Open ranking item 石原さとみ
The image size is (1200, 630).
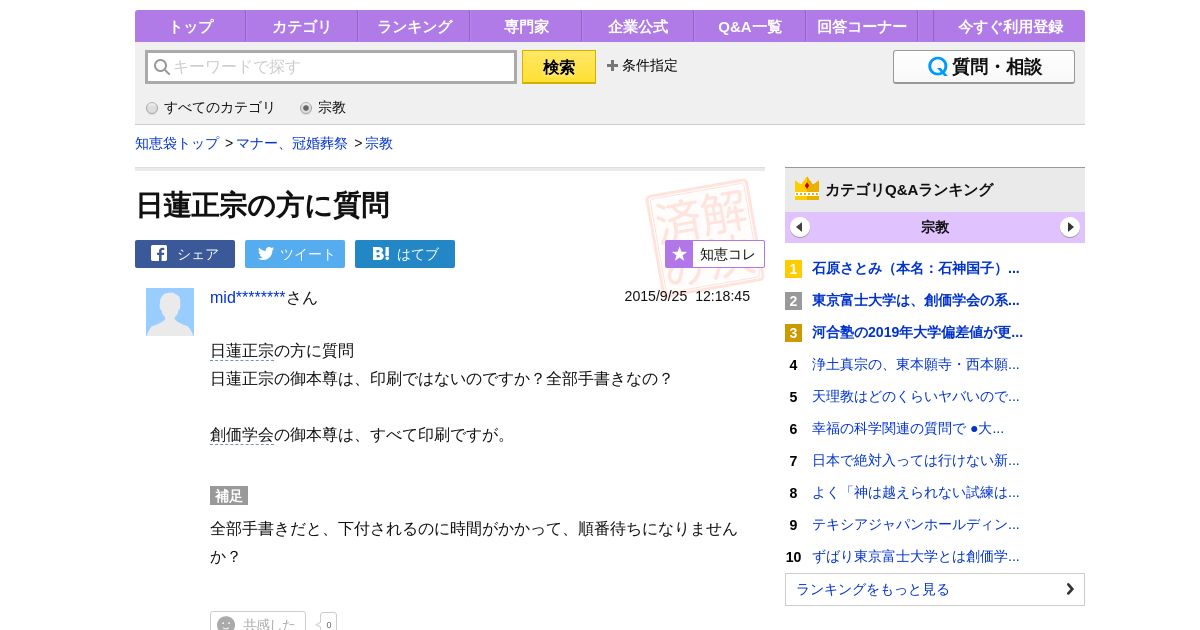tap(916, 269)
